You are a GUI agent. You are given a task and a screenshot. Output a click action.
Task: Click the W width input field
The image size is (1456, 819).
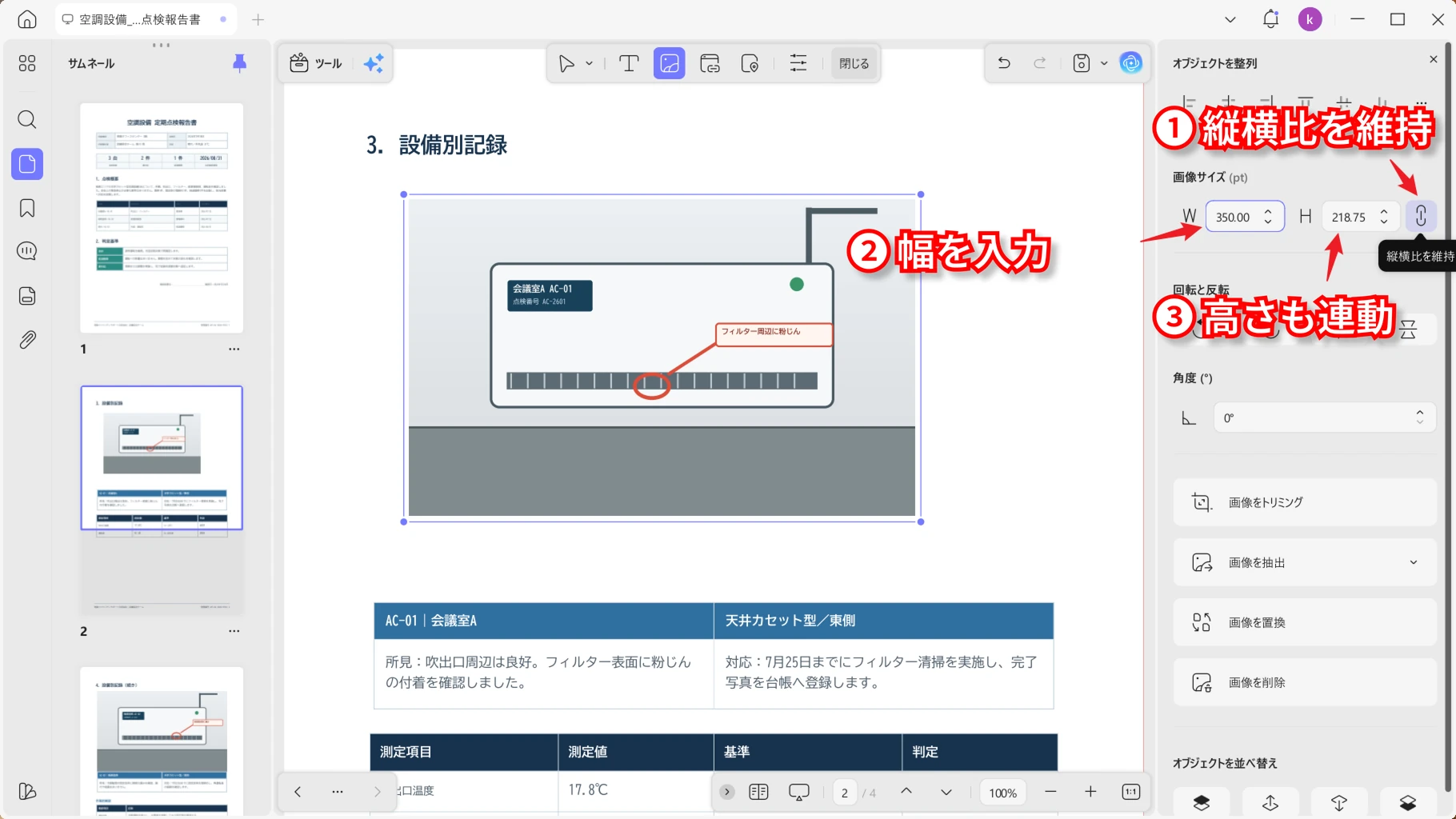[x=1245, y=217]
